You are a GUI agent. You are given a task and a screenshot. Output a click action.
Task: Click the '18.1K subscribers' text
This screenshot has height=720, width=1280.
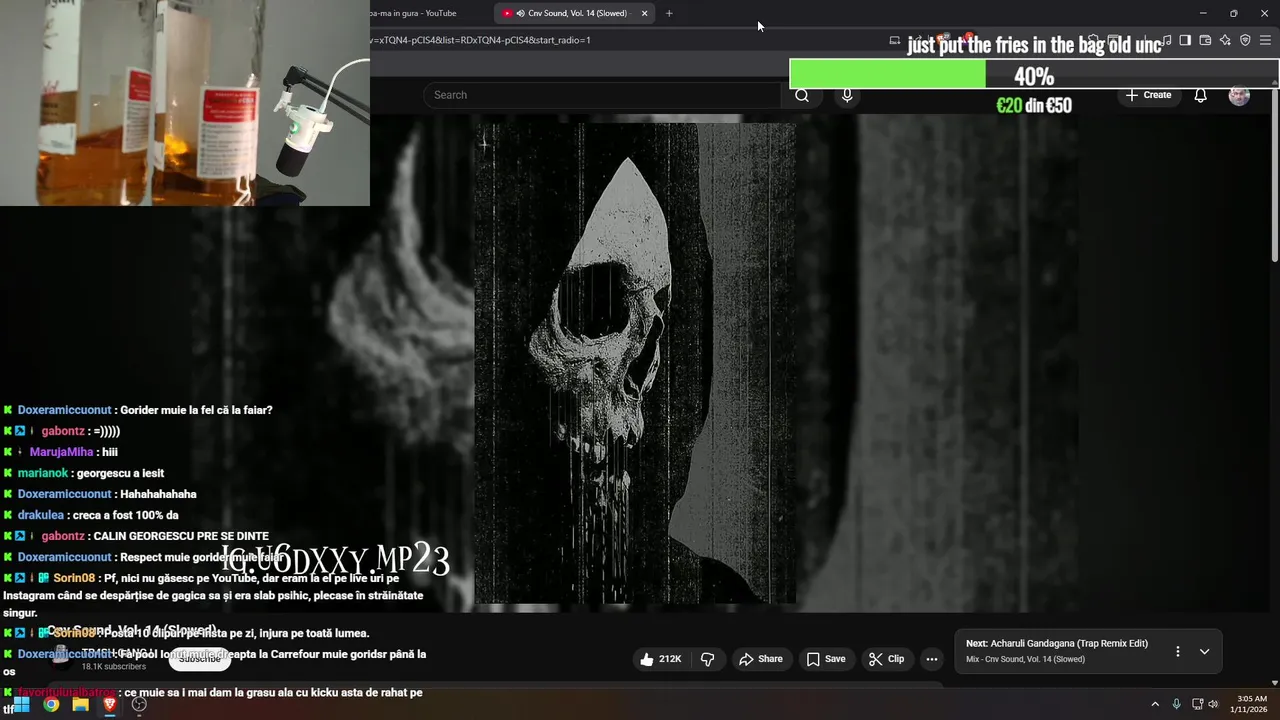point(114,666)
